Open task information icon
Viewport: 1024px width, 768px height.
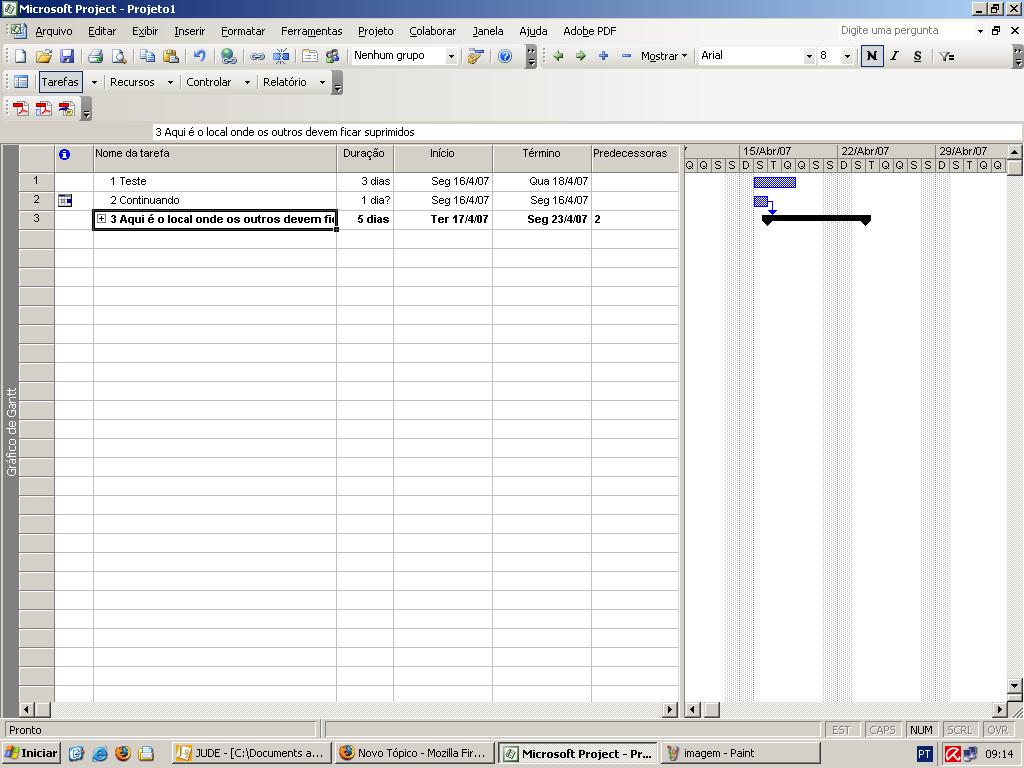tap(310, 56)
